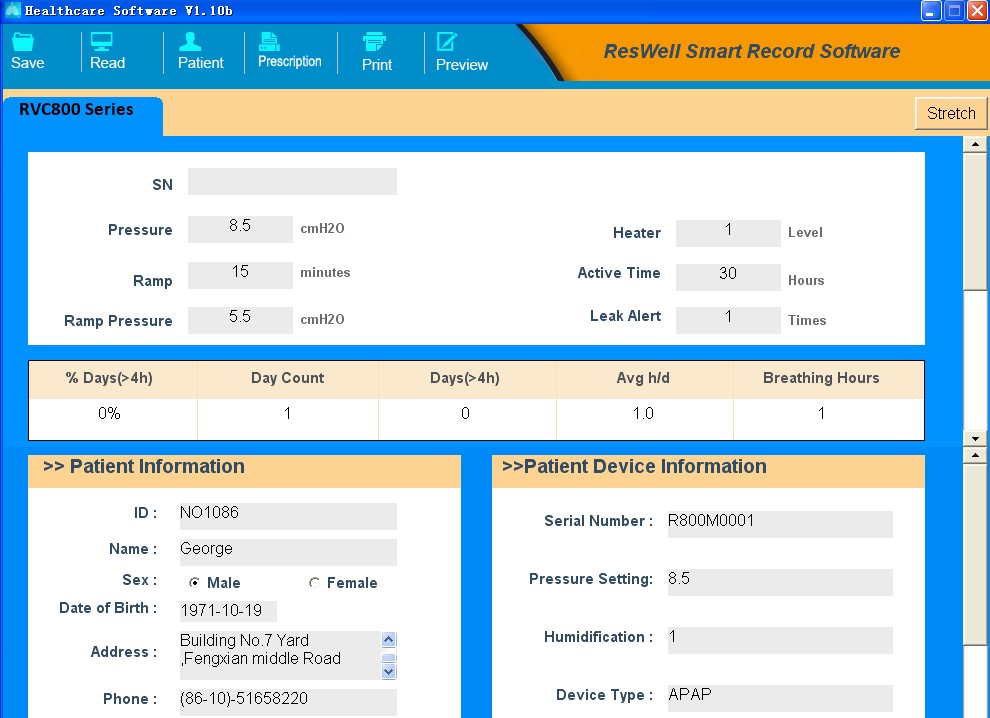
Task: Click the Avg h/d column header
Action: coord(645,380)
